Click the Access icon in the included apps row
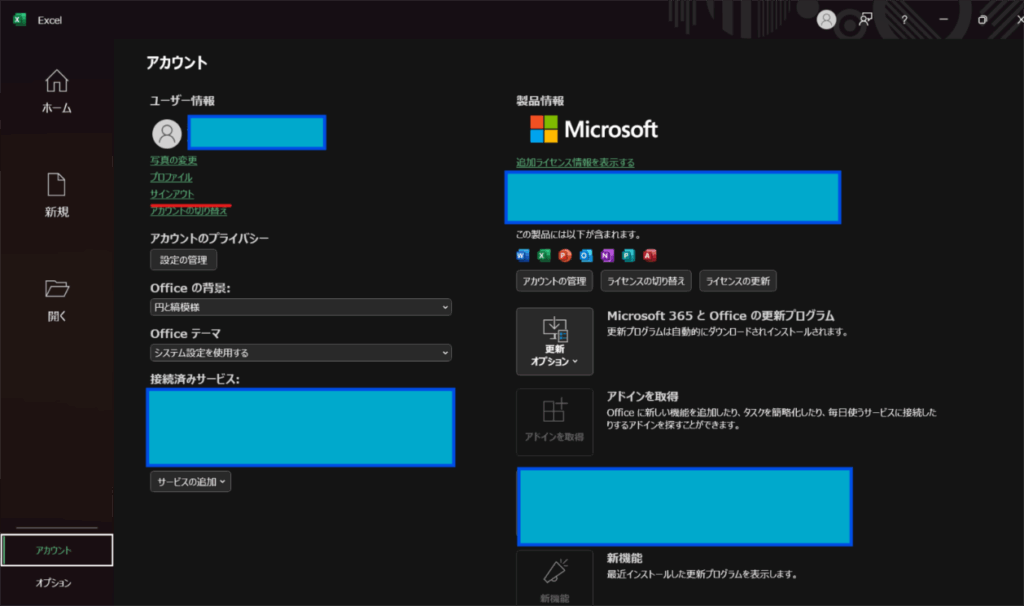Image resolution: width=1024 pixels, height=606 pixels. (x=649, y=255)
